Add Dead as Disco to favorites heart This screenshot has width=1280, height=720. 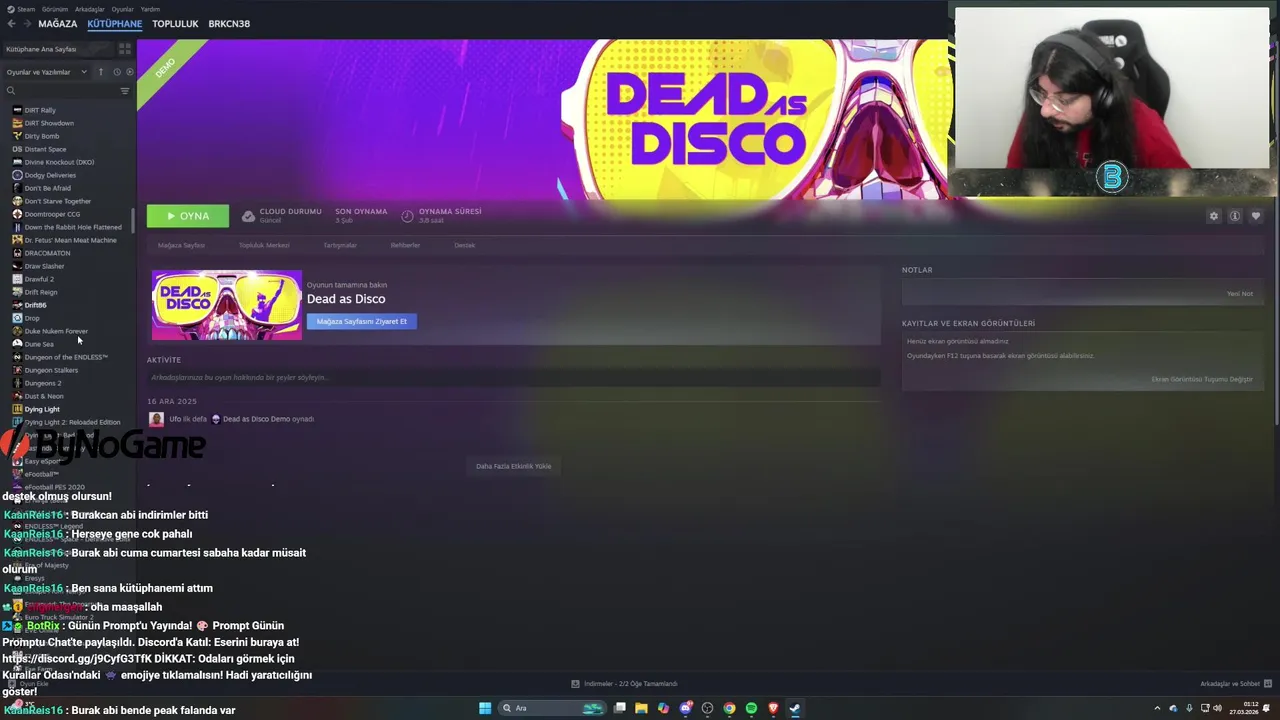point(1256,216)
